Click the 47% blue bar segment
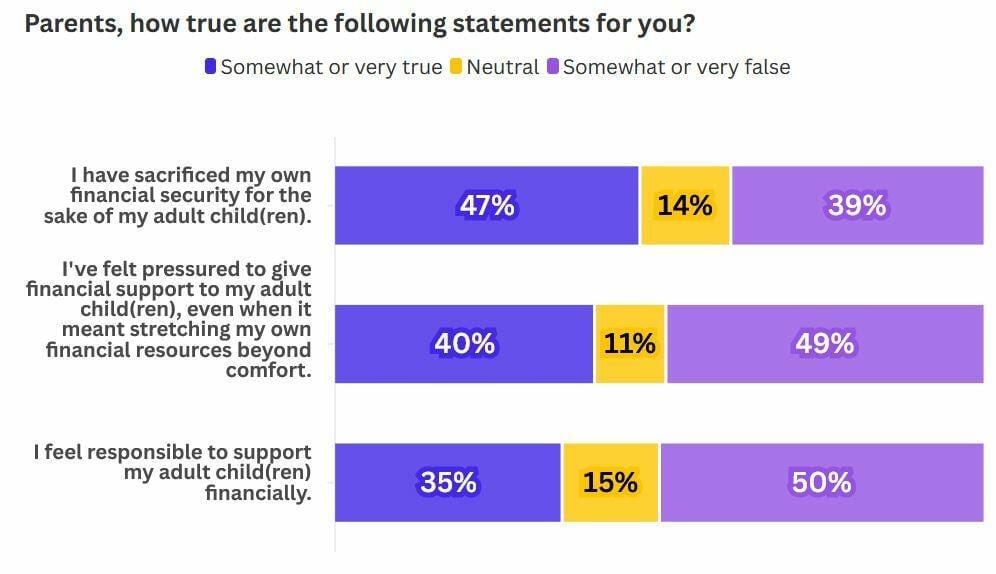 (x=487, y=205)
